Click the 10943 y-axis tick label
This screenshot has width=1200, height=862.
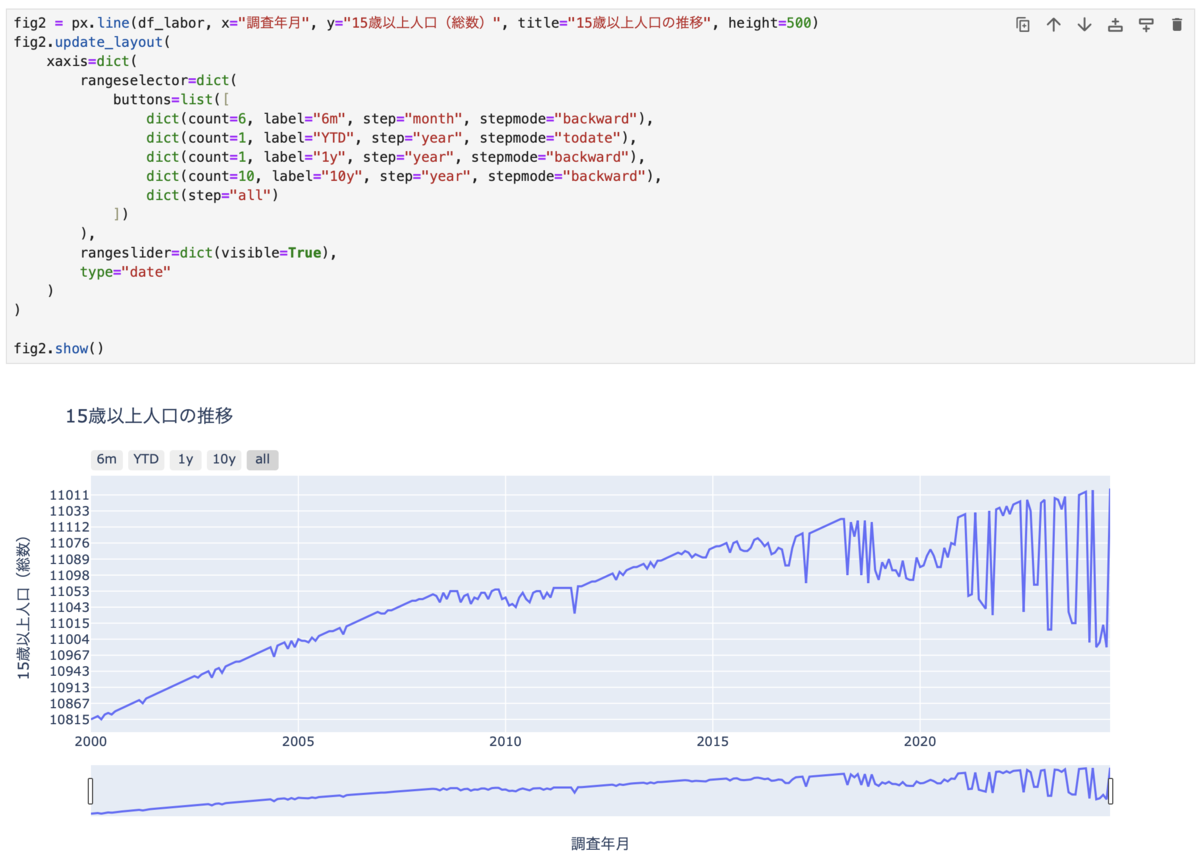click(x=69, y=671)
